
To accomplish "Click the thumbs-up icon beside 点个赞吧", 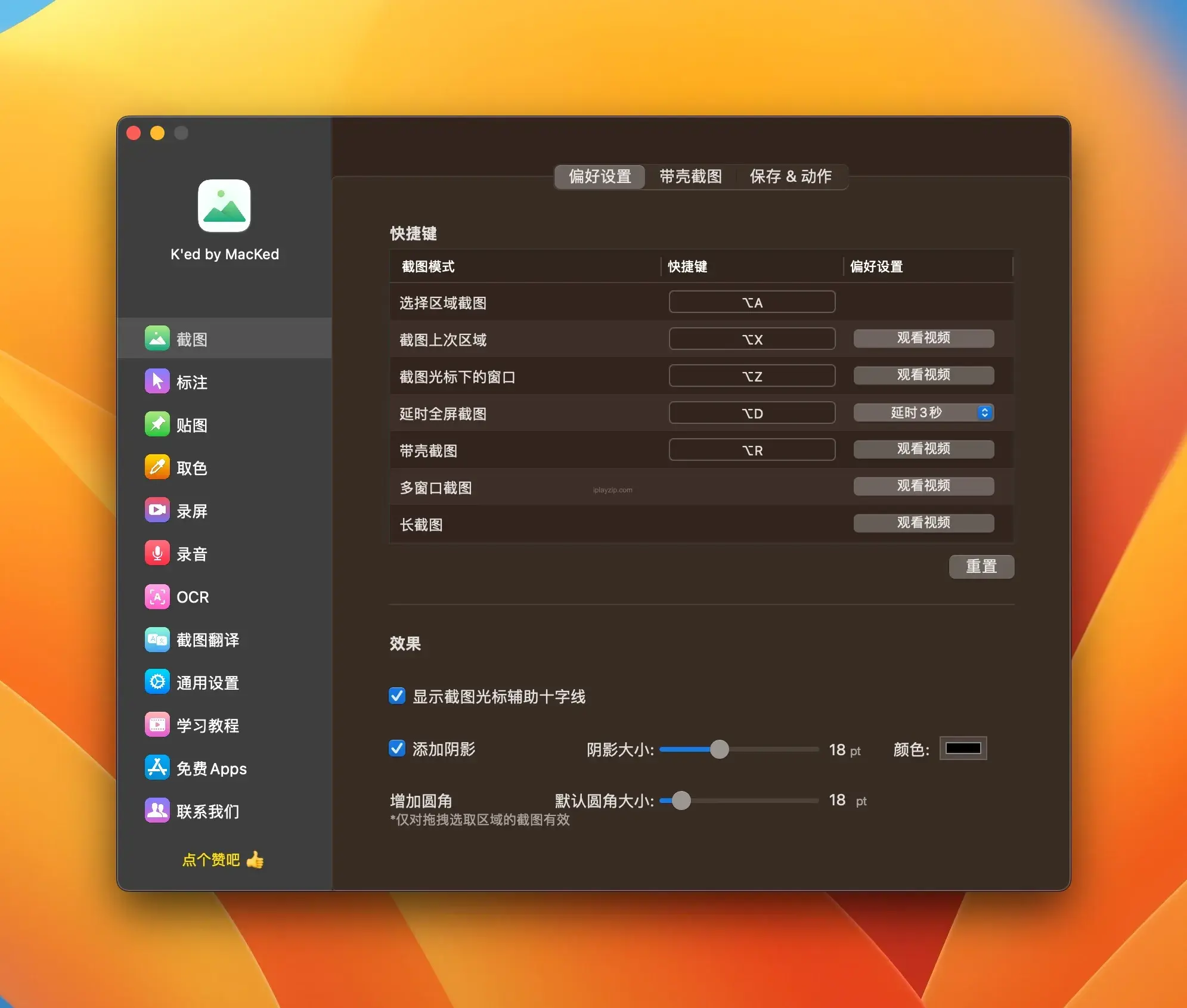I will [255, 859].
